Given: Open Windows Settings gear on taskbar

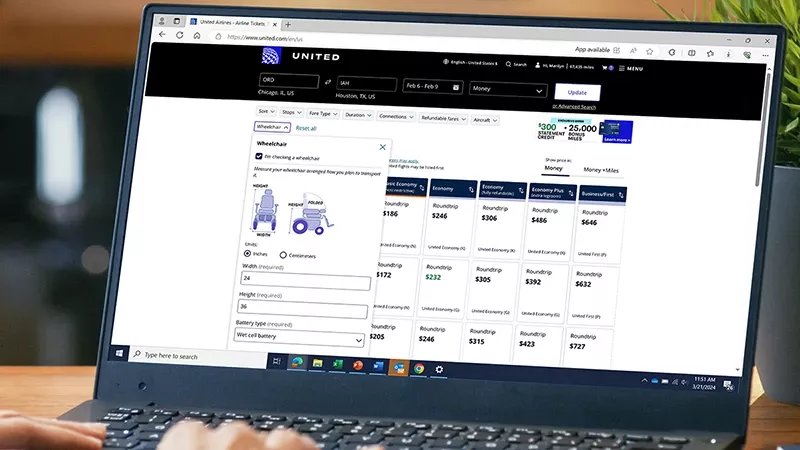Looking at the screenshot, I should 439,369.
